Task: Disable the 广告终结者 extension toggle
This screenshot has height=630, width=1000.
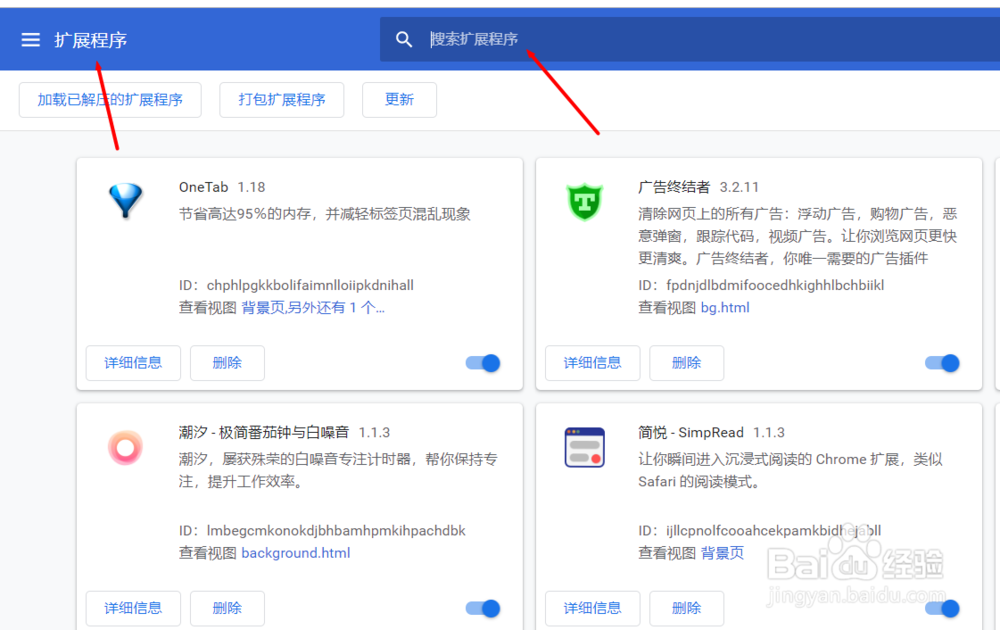Action: coord(942,363)
